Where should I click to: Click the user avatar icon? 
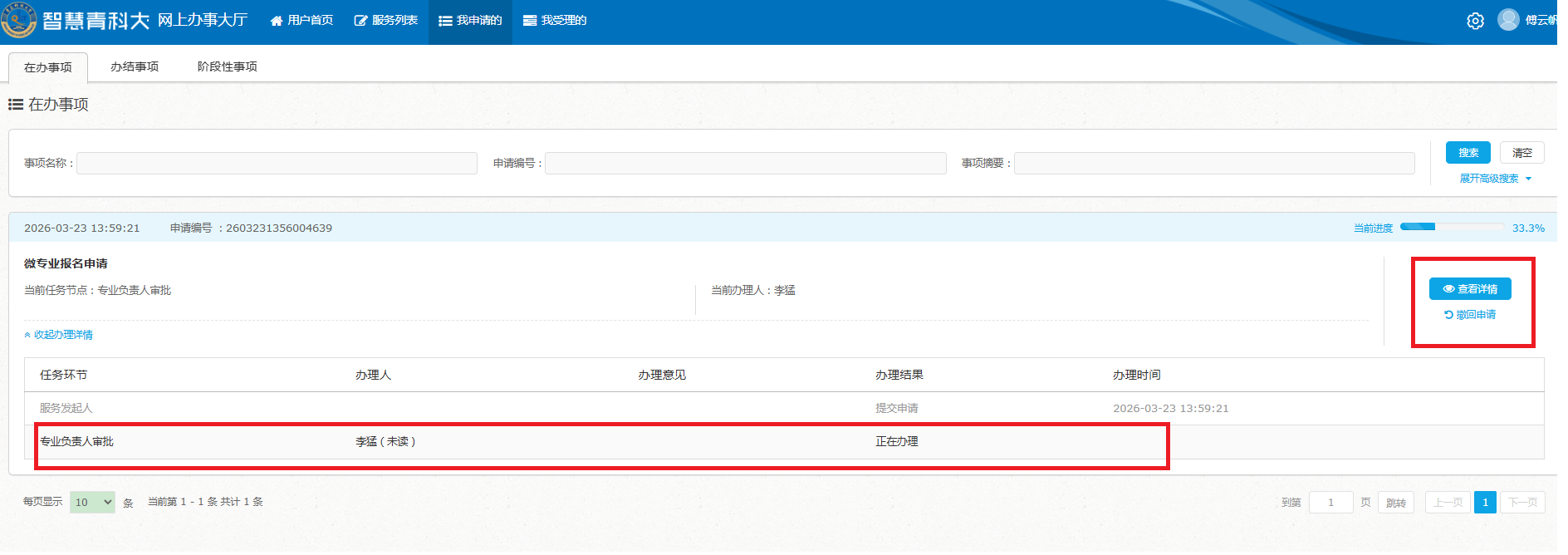point(1508,20)
